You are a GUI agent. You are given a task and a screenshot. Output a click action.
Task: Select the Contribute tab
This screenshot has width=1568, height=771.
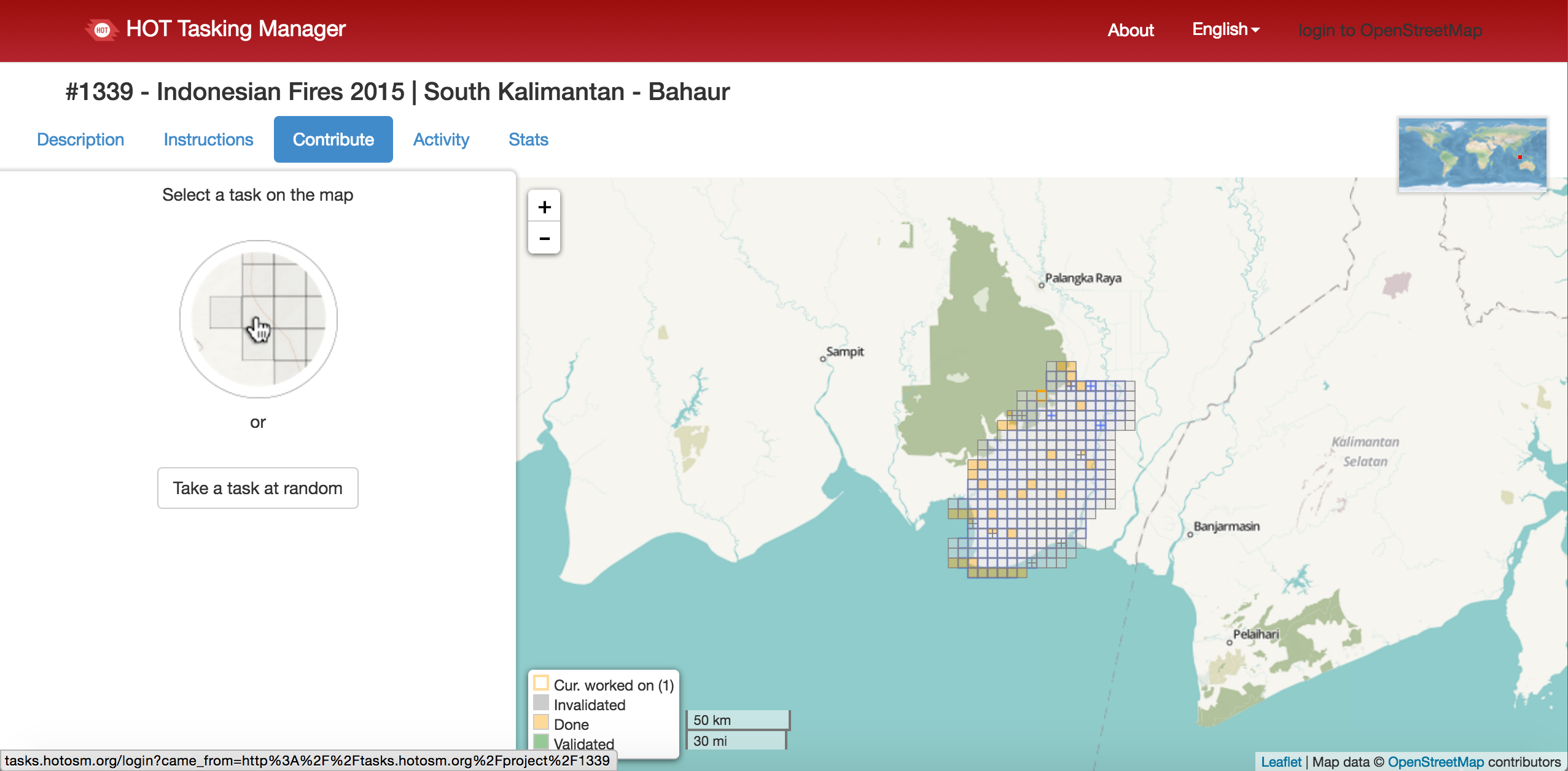(333, 139)
